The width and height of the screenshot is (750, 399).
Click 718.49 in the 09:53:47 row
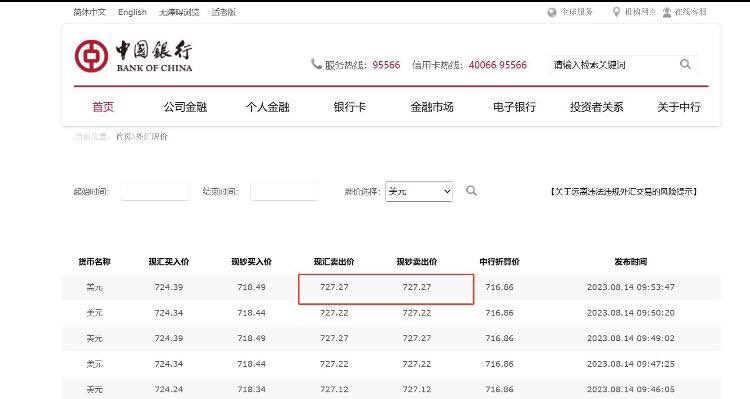click(x=251, y=287)
